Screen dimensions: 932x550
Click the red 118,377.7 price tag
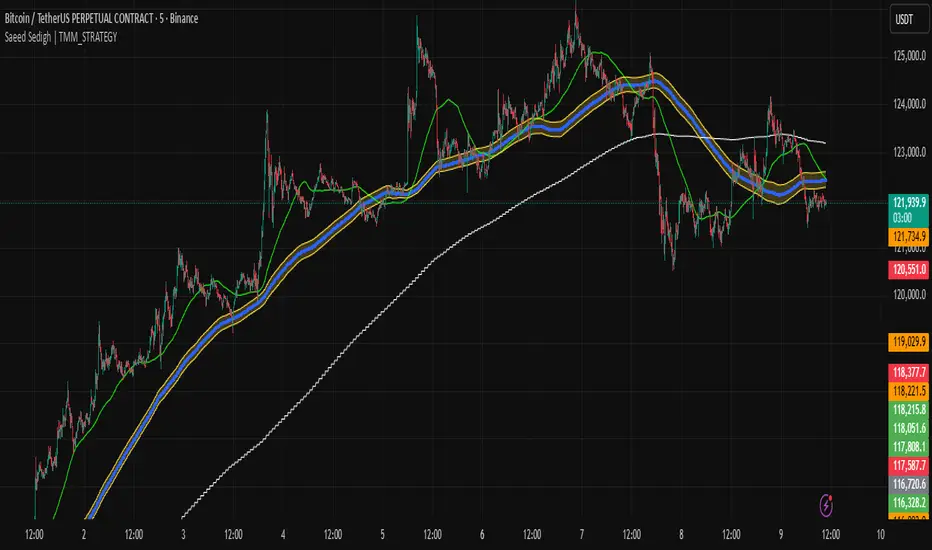(909, 372)
